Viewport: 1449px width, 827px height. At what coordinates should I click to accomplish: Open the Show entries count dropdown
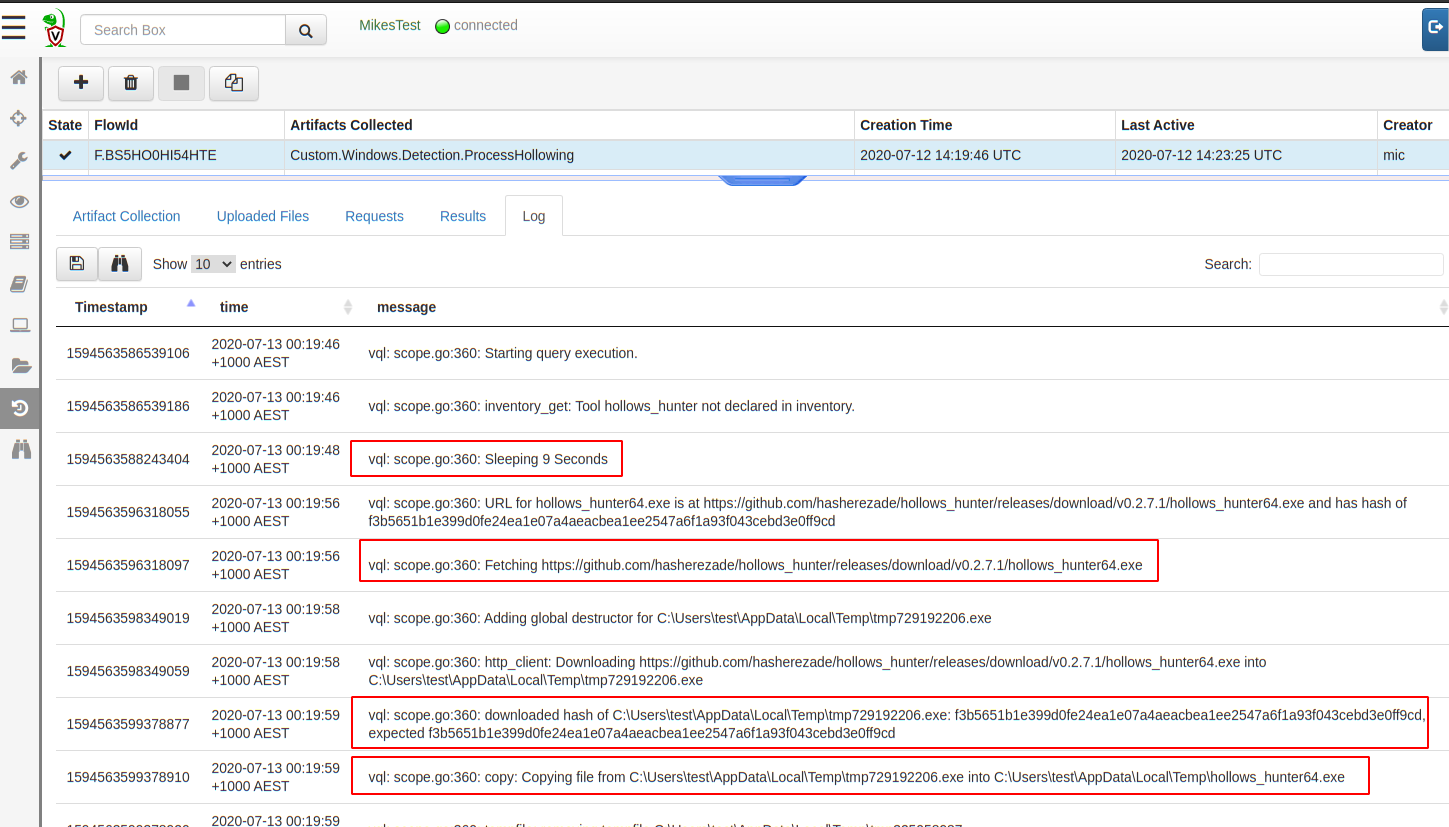click(213, 264)
